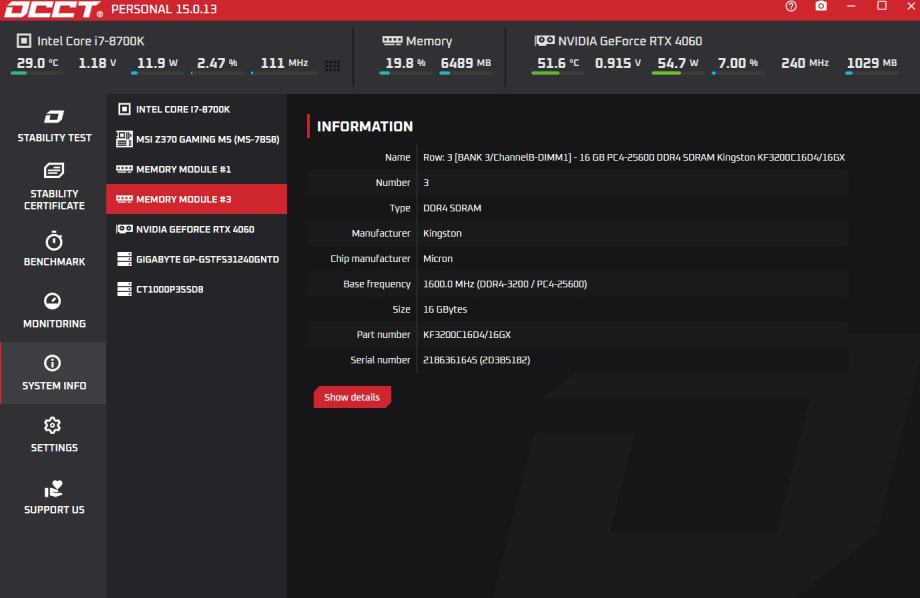Click the OCCT logo

click(53, 9)
